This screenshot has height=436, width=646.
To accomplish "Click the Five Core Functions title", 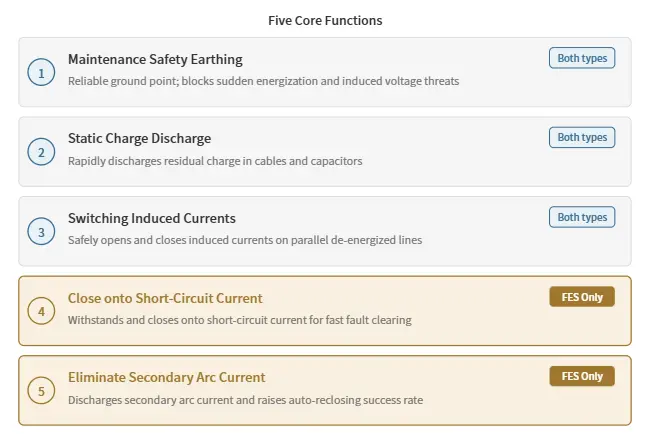I will point(325,20).
